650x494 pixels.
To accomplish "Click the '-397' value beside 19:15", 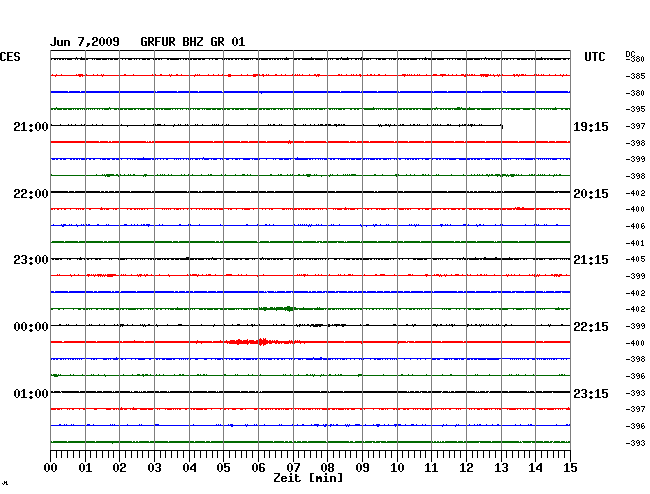I will 635,126.
